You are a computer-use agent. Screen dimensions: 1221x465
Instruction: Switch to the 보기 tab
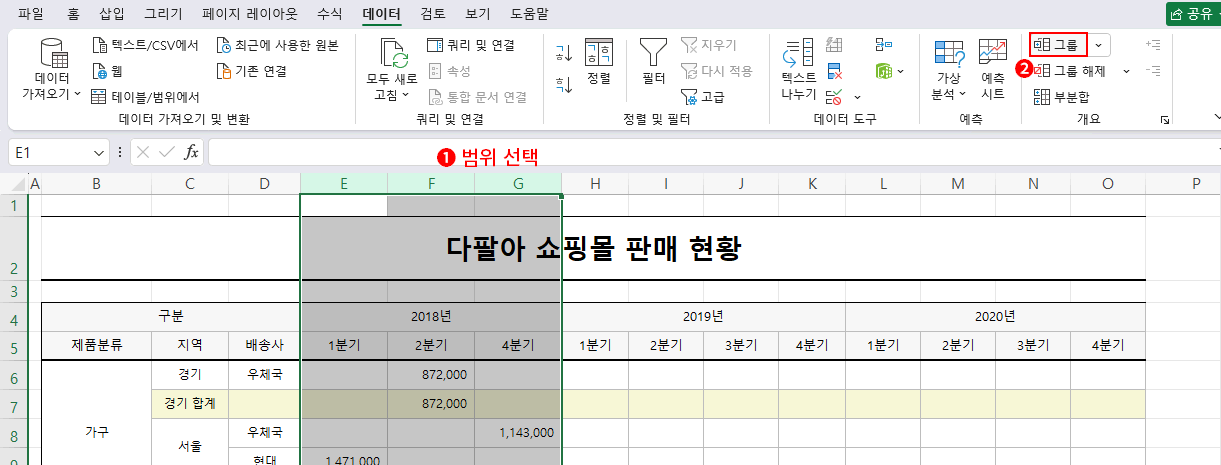click(x=477, y=14)
